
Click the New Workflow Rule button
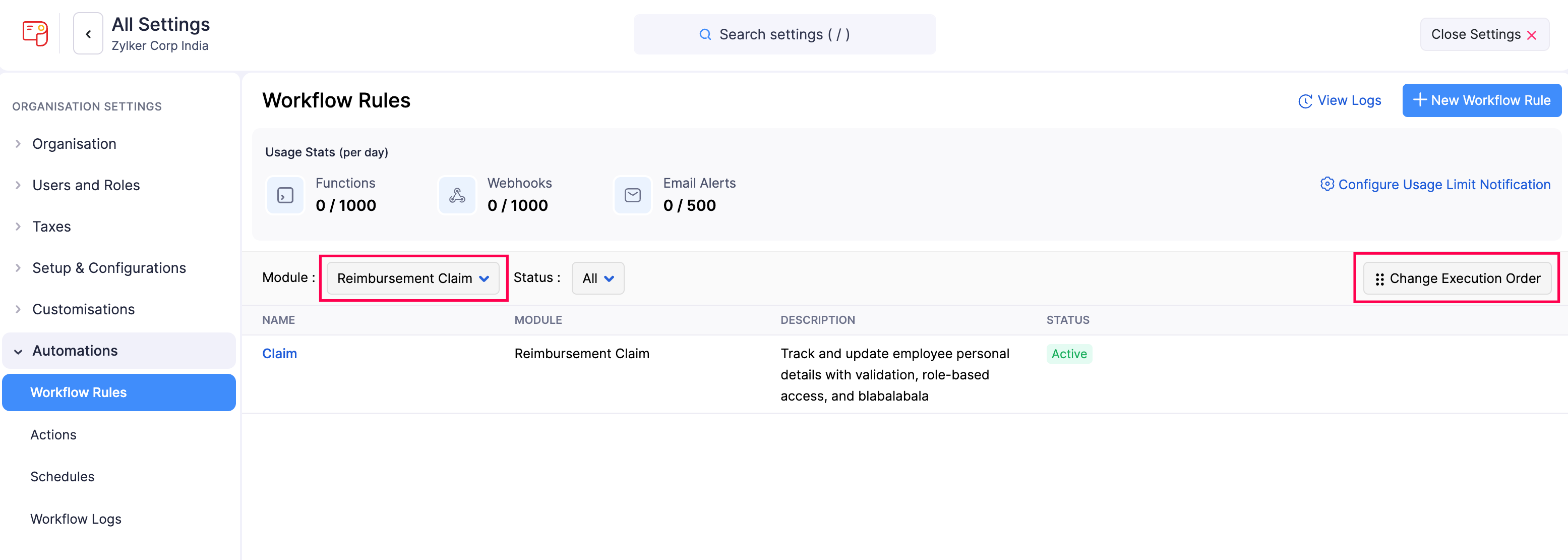point(1482,100)
